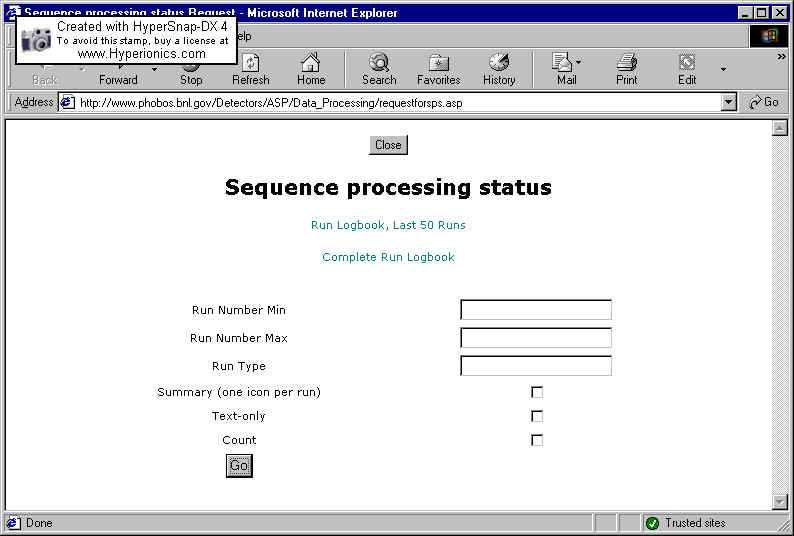
Task: Click the IE page icon in status bar
Action: tap(14, 523)
